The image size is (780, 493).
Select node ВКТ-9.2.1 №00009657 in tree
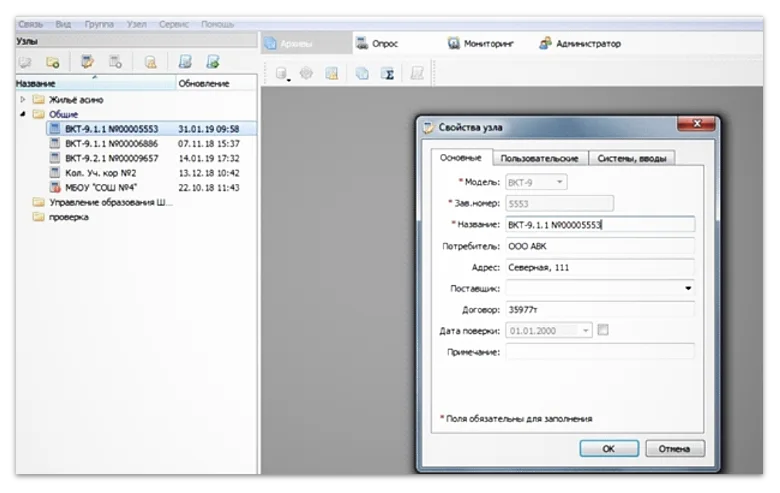pos(111,158)
